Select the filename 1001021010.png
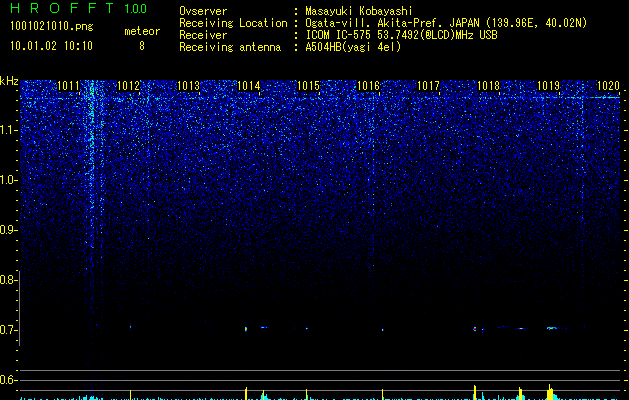 coord(52,26)
